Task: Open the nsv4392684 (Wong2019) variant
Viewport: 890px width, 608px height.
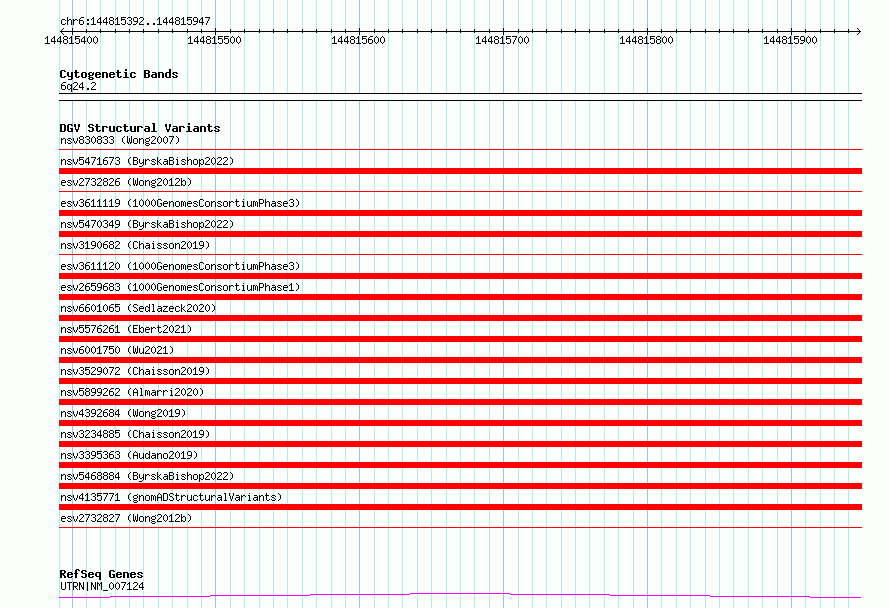Action: click(460, 423)
